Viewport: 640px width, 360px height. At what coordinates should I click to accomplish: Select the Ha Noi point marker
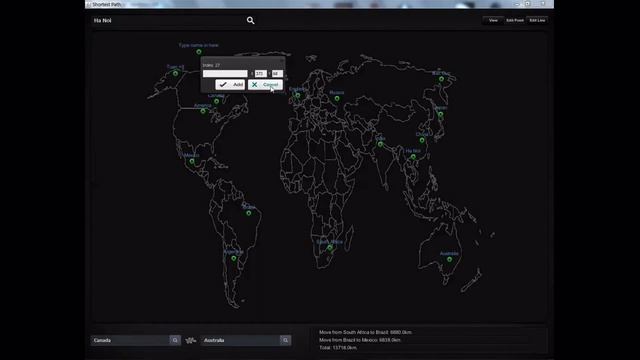(x=413, y=157)
